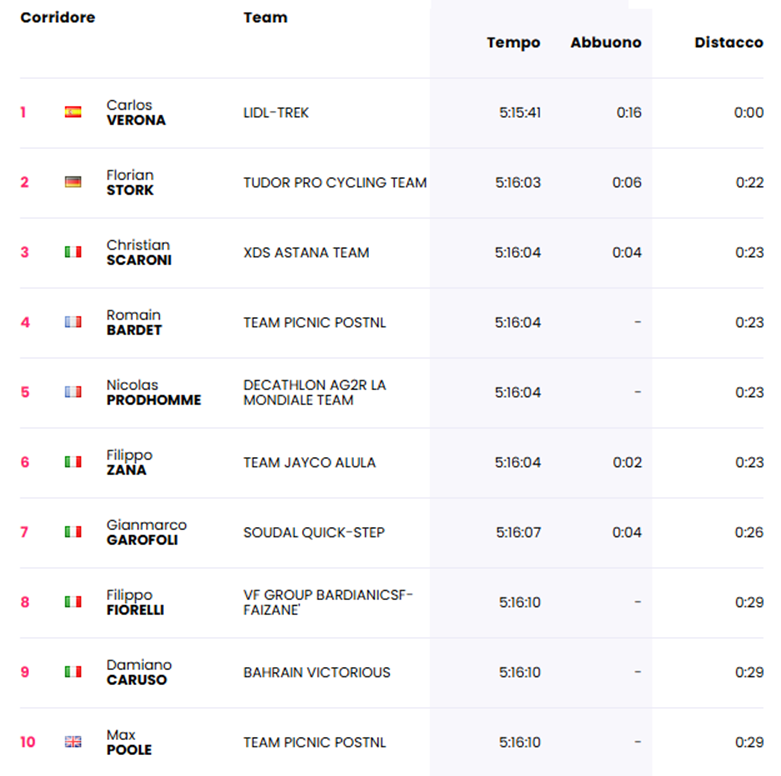781x776 pixels.
Task: Select rider Damiano CARUSO
Action: (x=139, y=672)
